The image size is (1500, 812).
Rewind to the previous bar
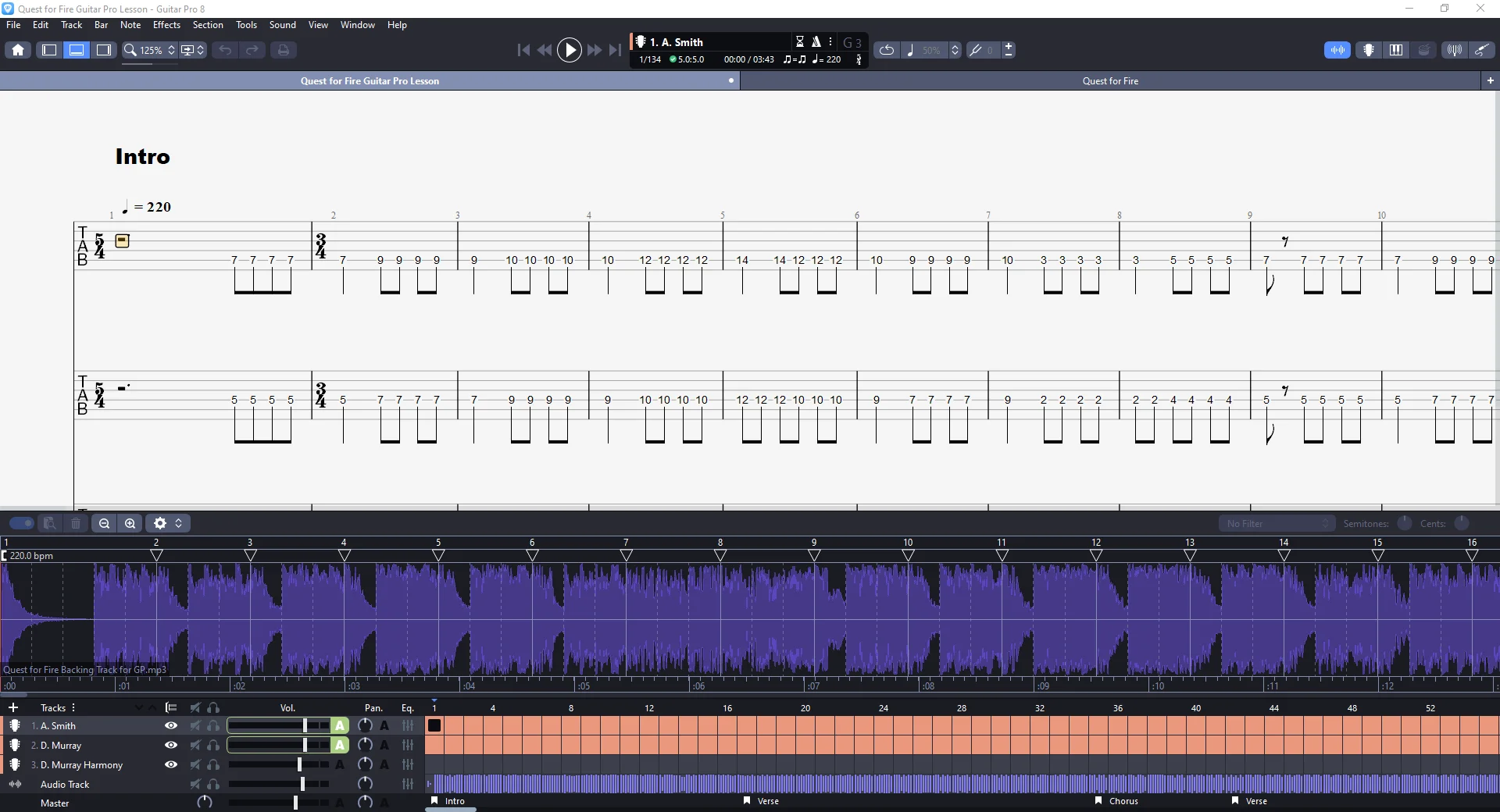(545, 50)
